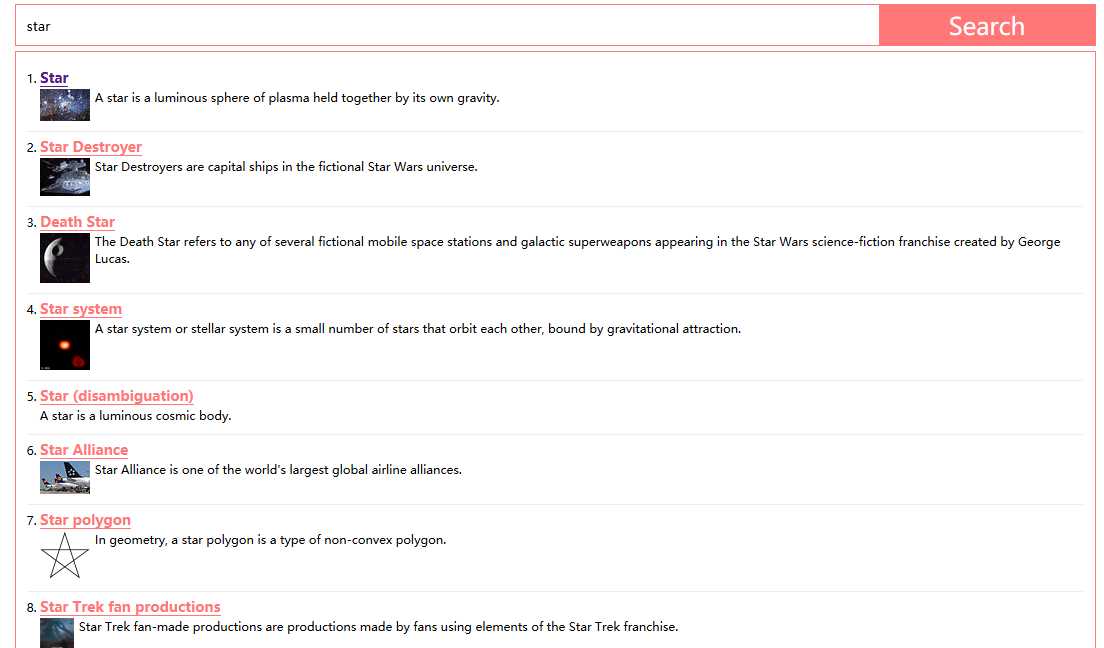Open 'Star Trek fan productions' link
This screenshot has height=648, width=1104.
(x=130, y=607)
